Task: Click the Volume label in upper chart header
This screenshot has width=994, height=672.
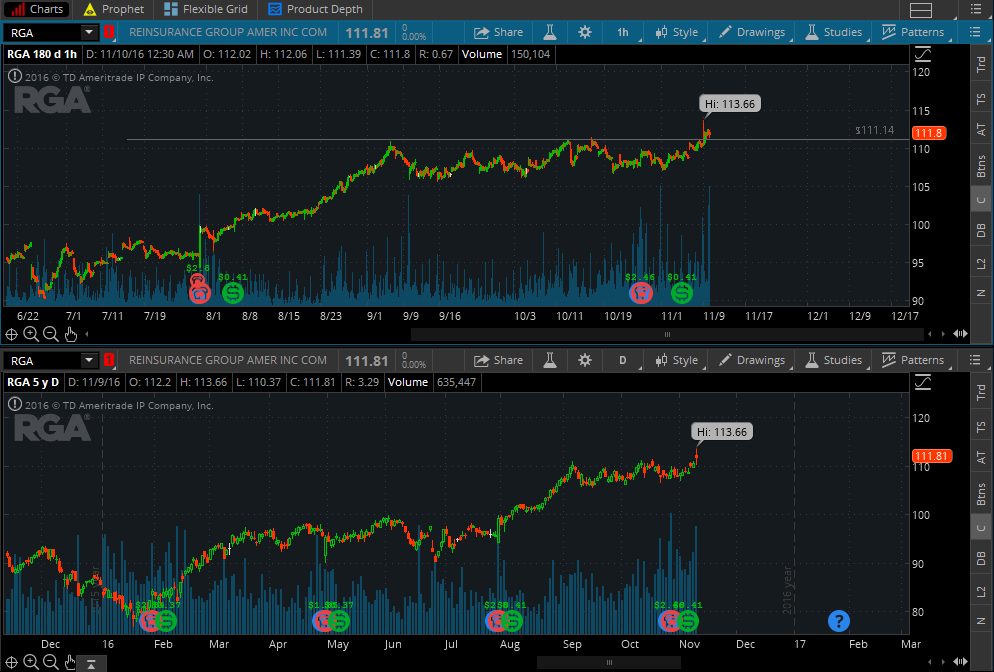Action: tap(482, 54)
